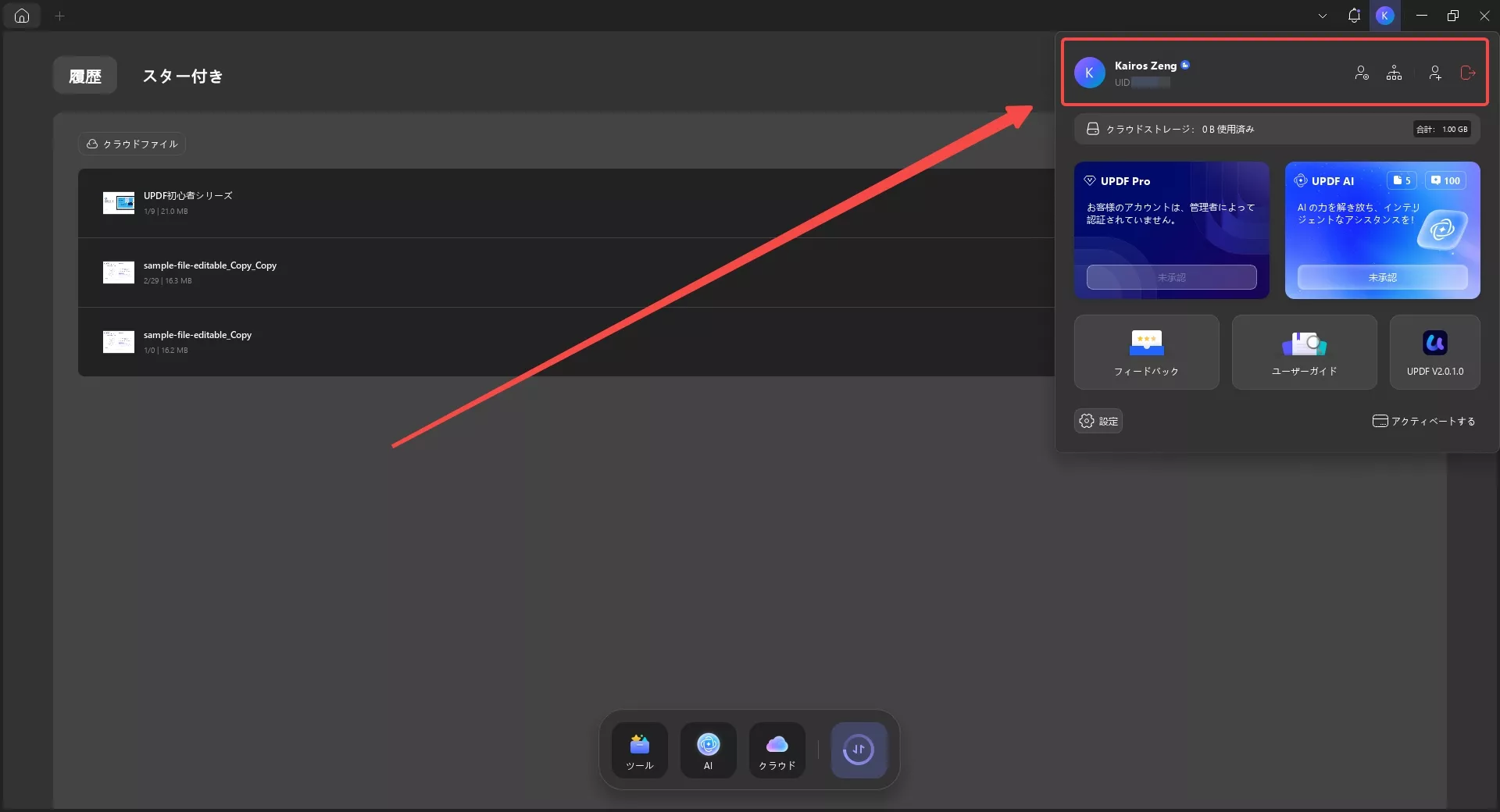Click the home icon in title bar
Viewport: 1500px width, 812px height.
point(22,16)
